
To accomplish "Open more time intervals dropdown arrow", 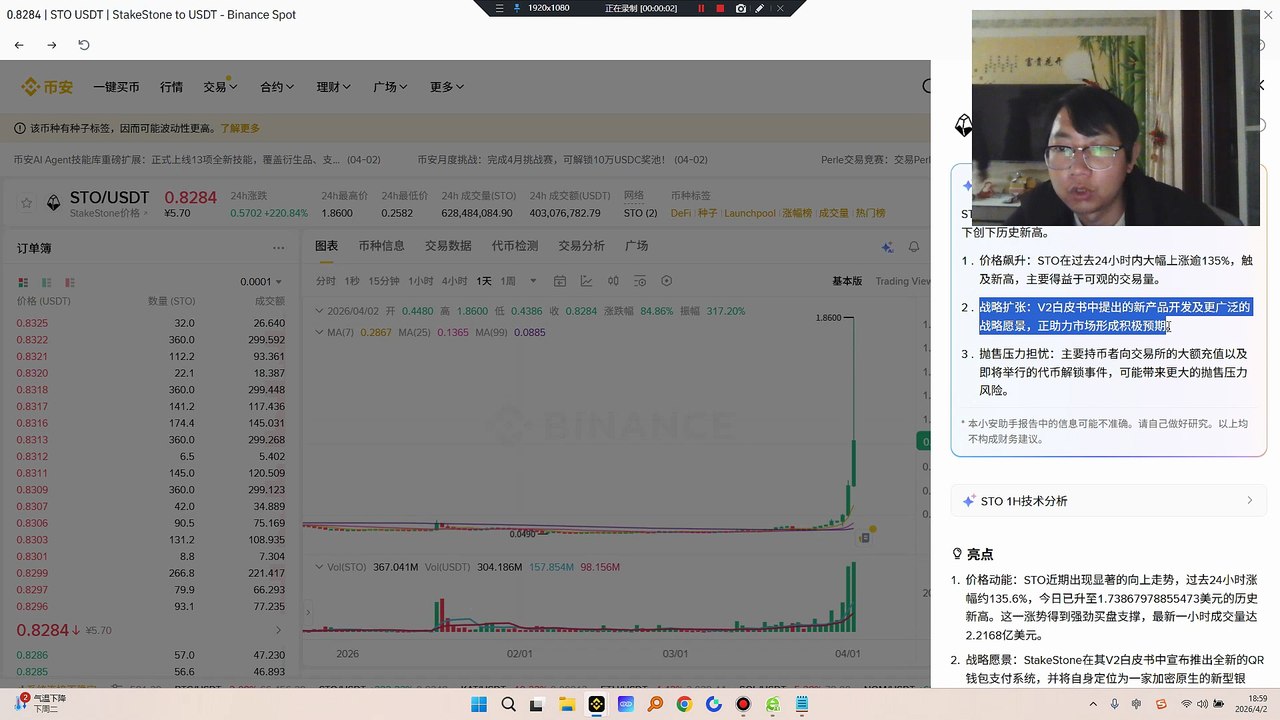I will pyautogui.click(x=533, y=281).
